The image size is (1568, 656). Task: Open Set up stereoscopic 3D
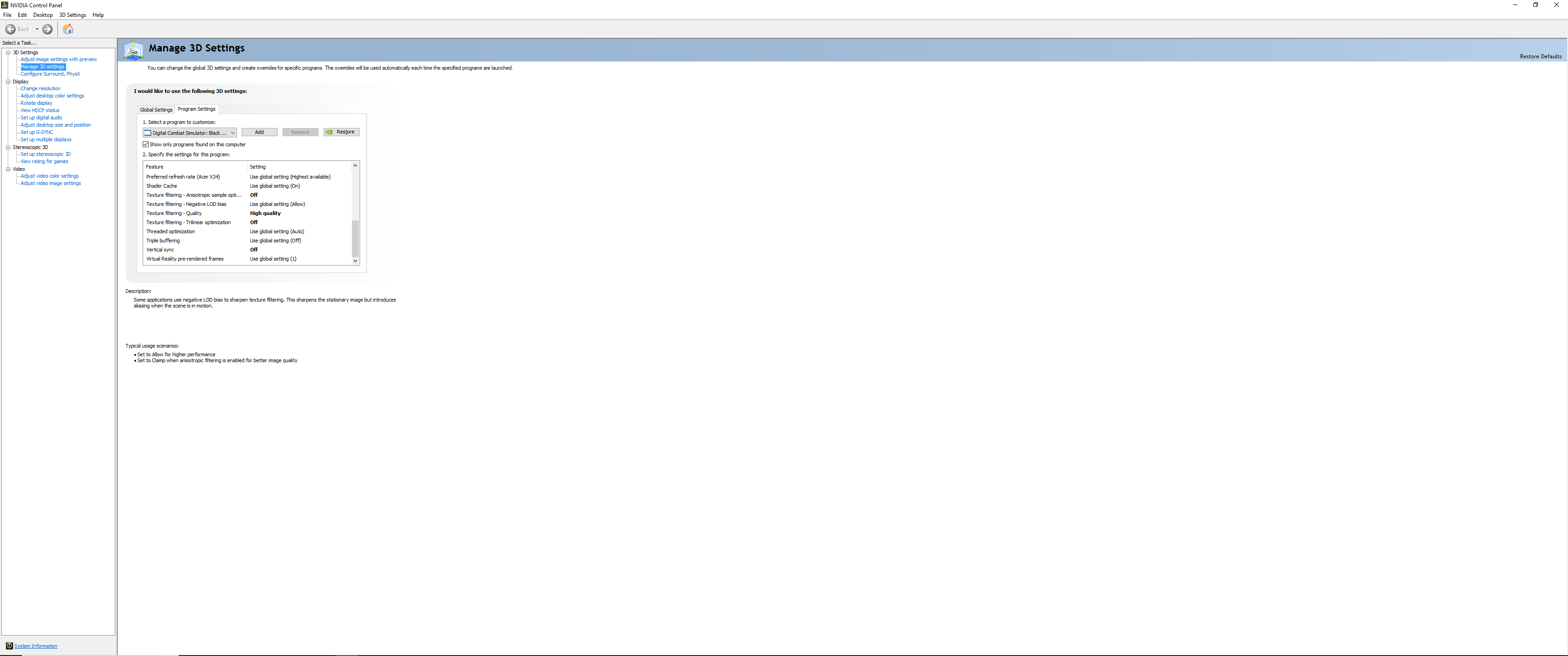[x=46, y=154]
